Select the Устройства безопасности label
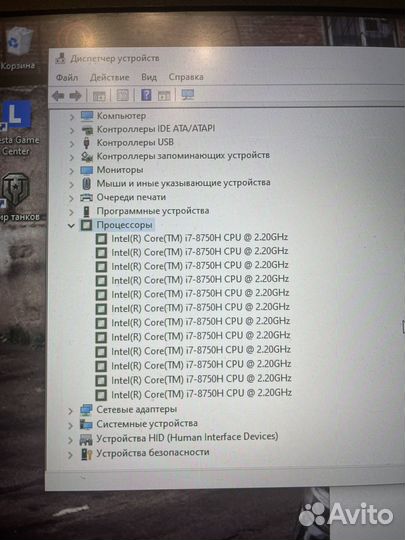This screenshot has width=405, height=540. [x=153, y=453]
